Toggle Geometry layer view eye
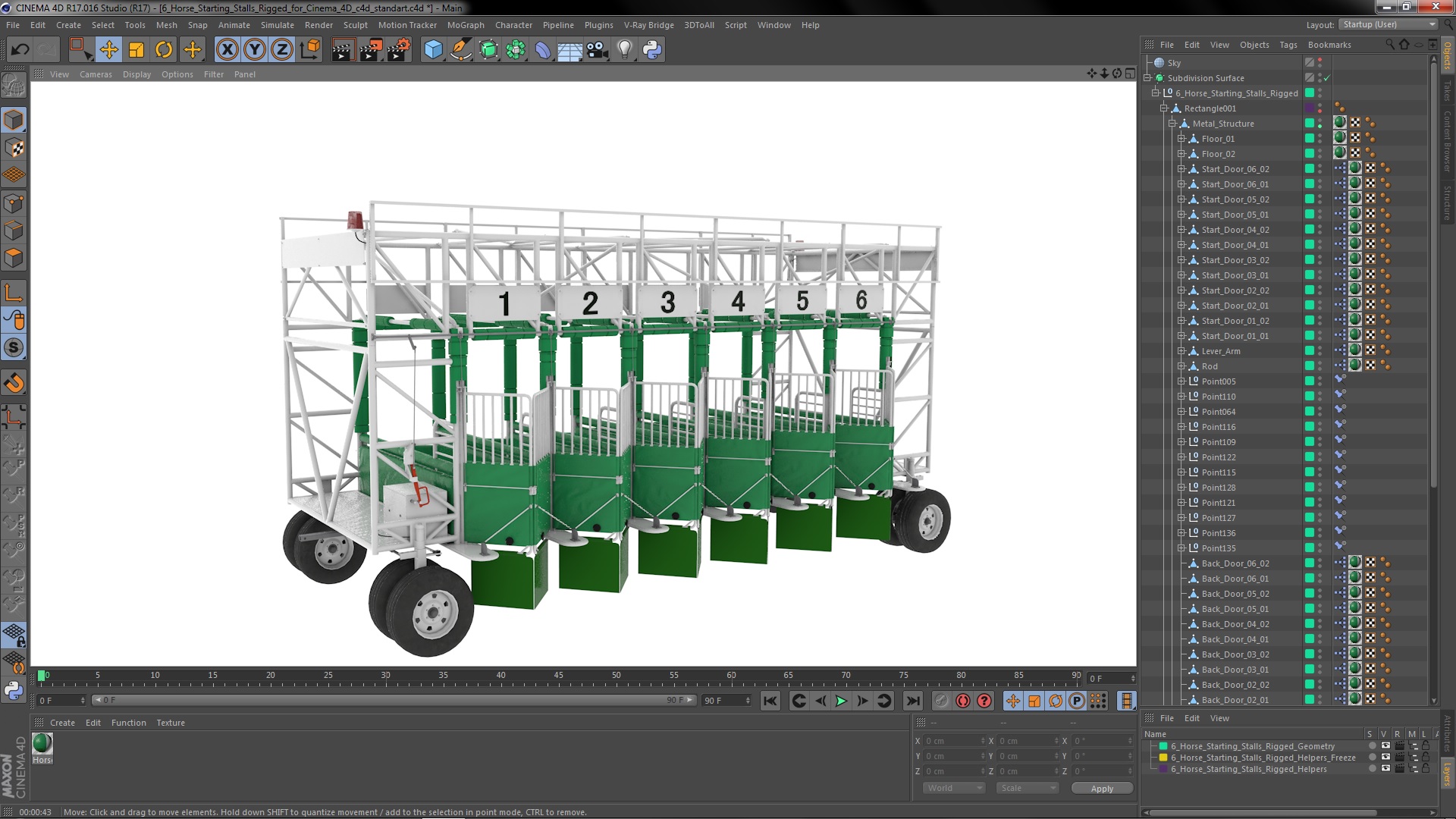1456x819 pixels. pos(1385,746)
